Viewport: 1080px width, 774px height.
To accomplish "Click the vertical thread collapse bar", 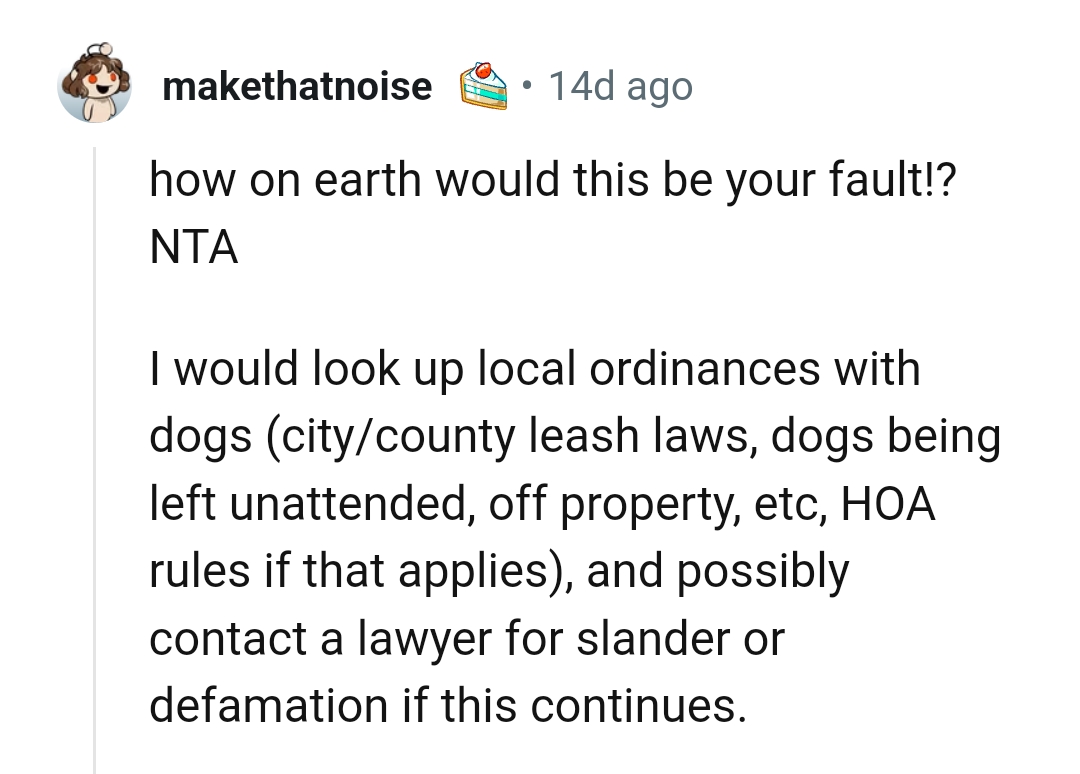I will tap(93, 450).
